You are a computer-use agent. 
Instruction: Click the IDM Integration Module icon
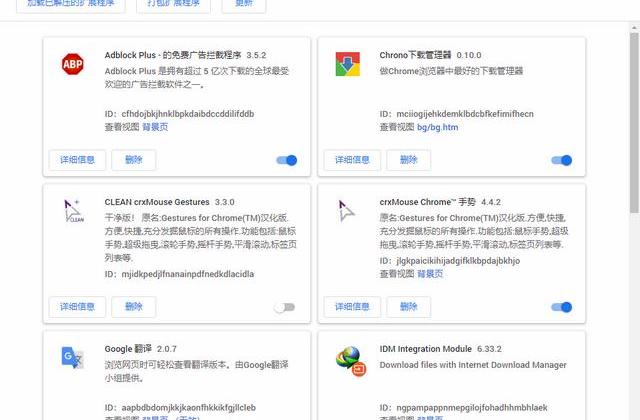point(351,361)
